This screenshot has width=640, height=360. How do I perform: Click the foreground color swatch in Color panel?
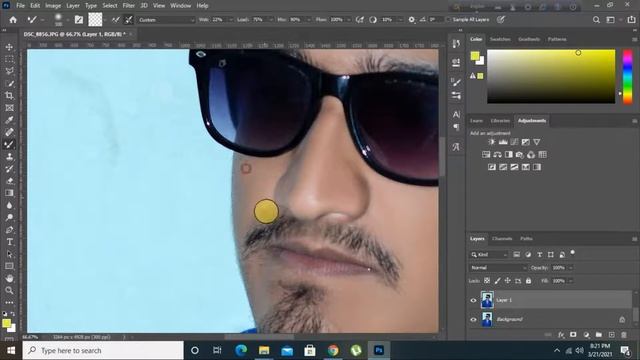pos(475,56)
